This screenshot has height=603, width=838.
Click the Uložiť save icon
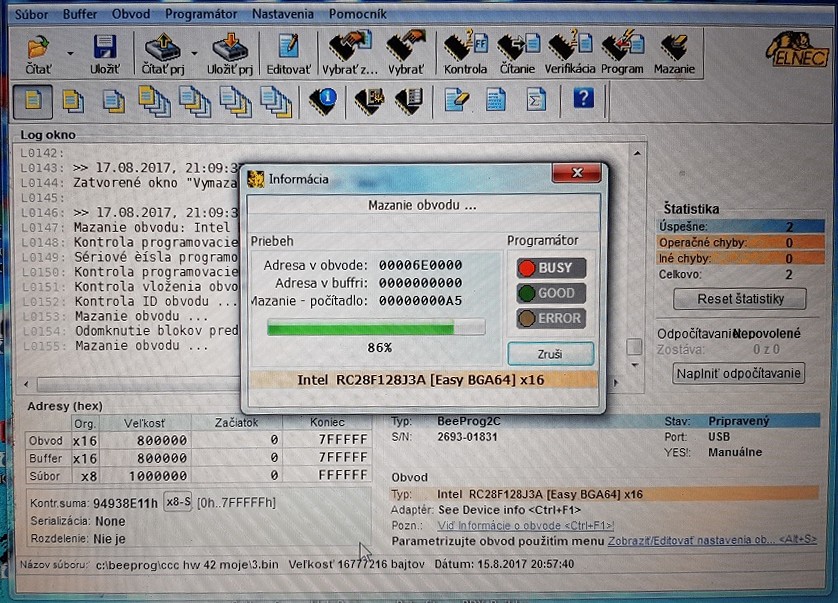click(x=105, y=53)
